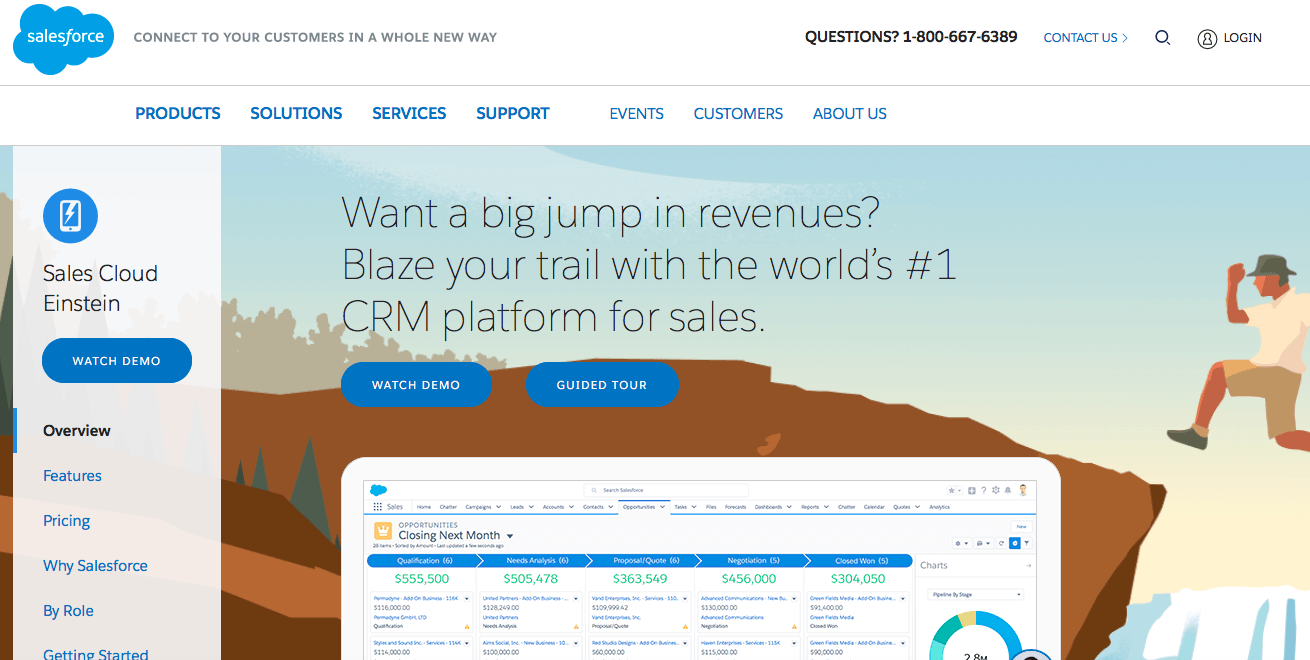
Task: Click the small Salesforce cloud logo in the dashboard preview
Action: 378,490
